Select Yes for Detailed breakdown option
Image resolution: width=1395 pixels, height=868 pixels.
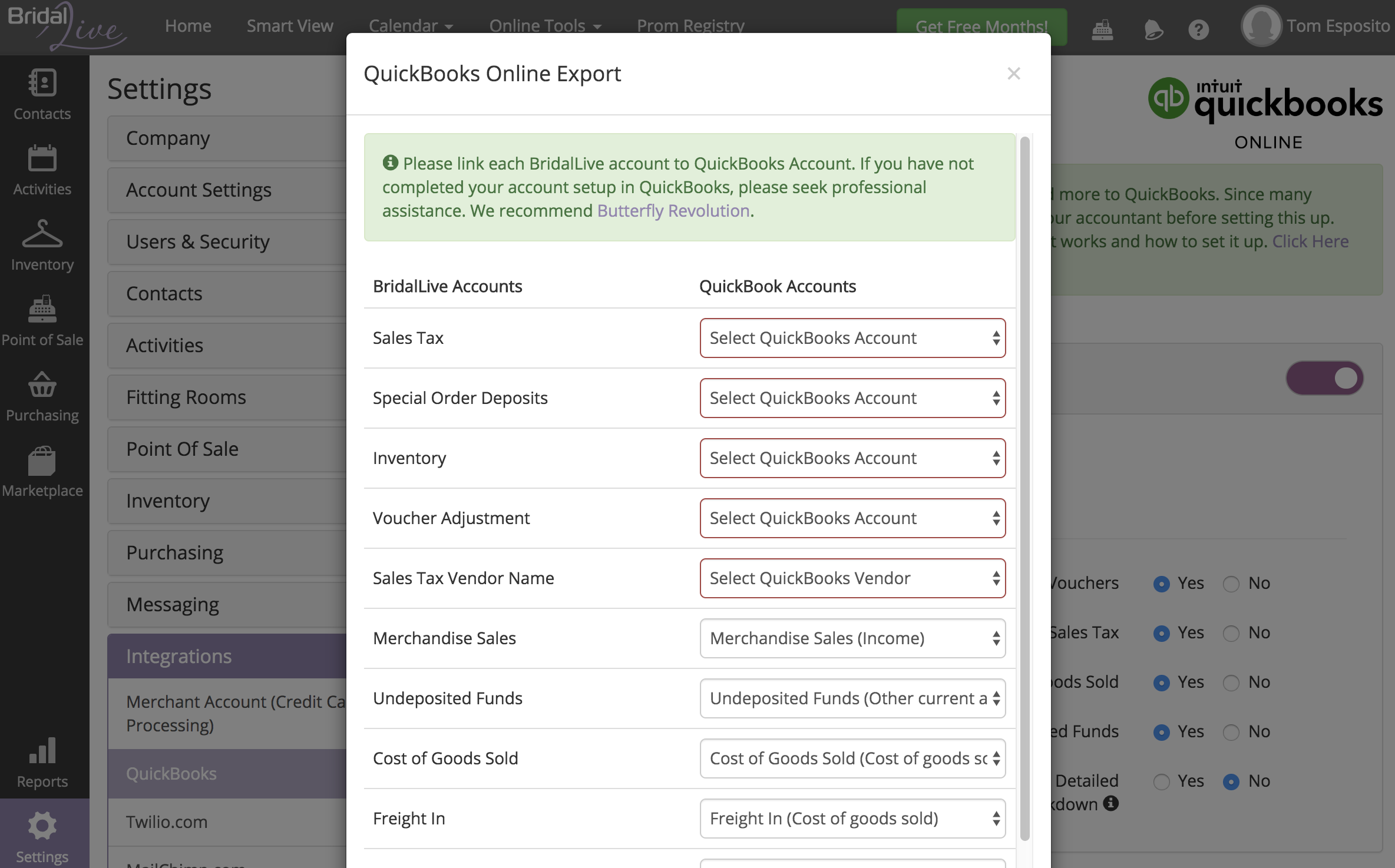(x=1162, y=781)
